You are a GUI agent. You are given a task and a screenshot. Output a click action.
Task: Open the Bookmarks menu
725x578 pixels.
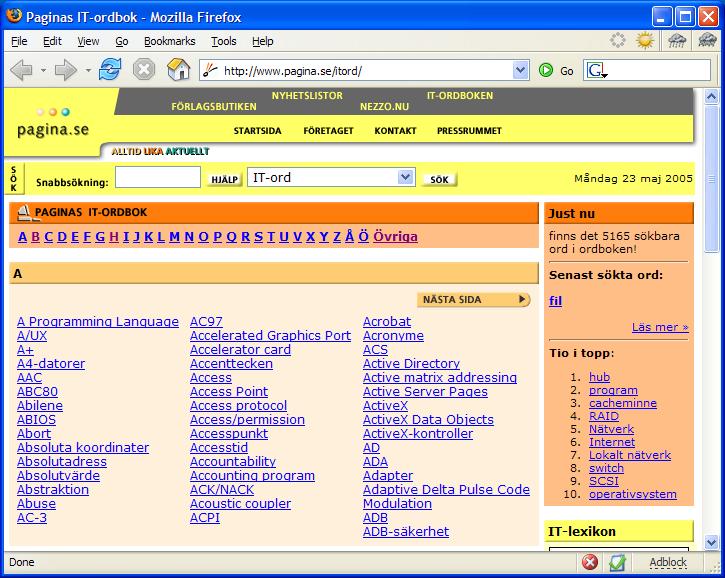(170, 41)
